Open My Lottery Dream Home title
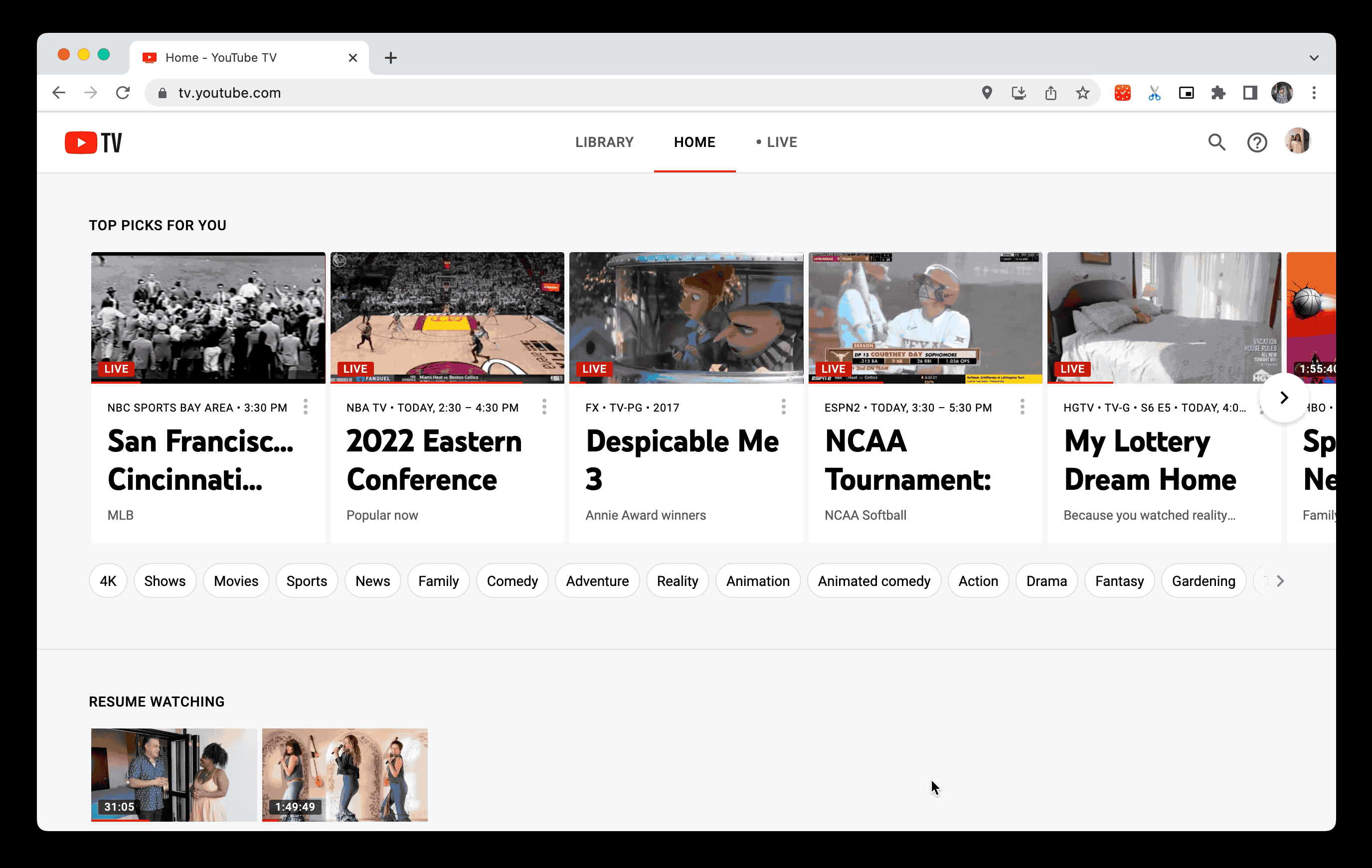Image resolution: width=1372 pixels, height=868 pixels. 1149,460
